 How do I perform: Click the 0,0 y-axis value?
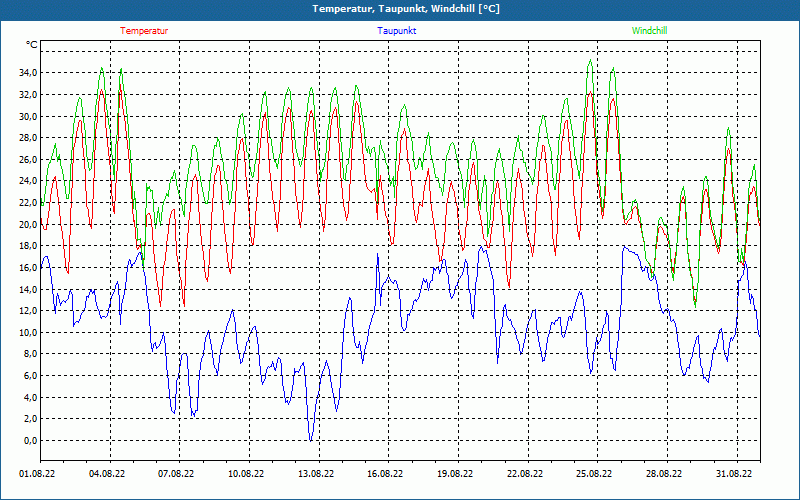(30, 440)
